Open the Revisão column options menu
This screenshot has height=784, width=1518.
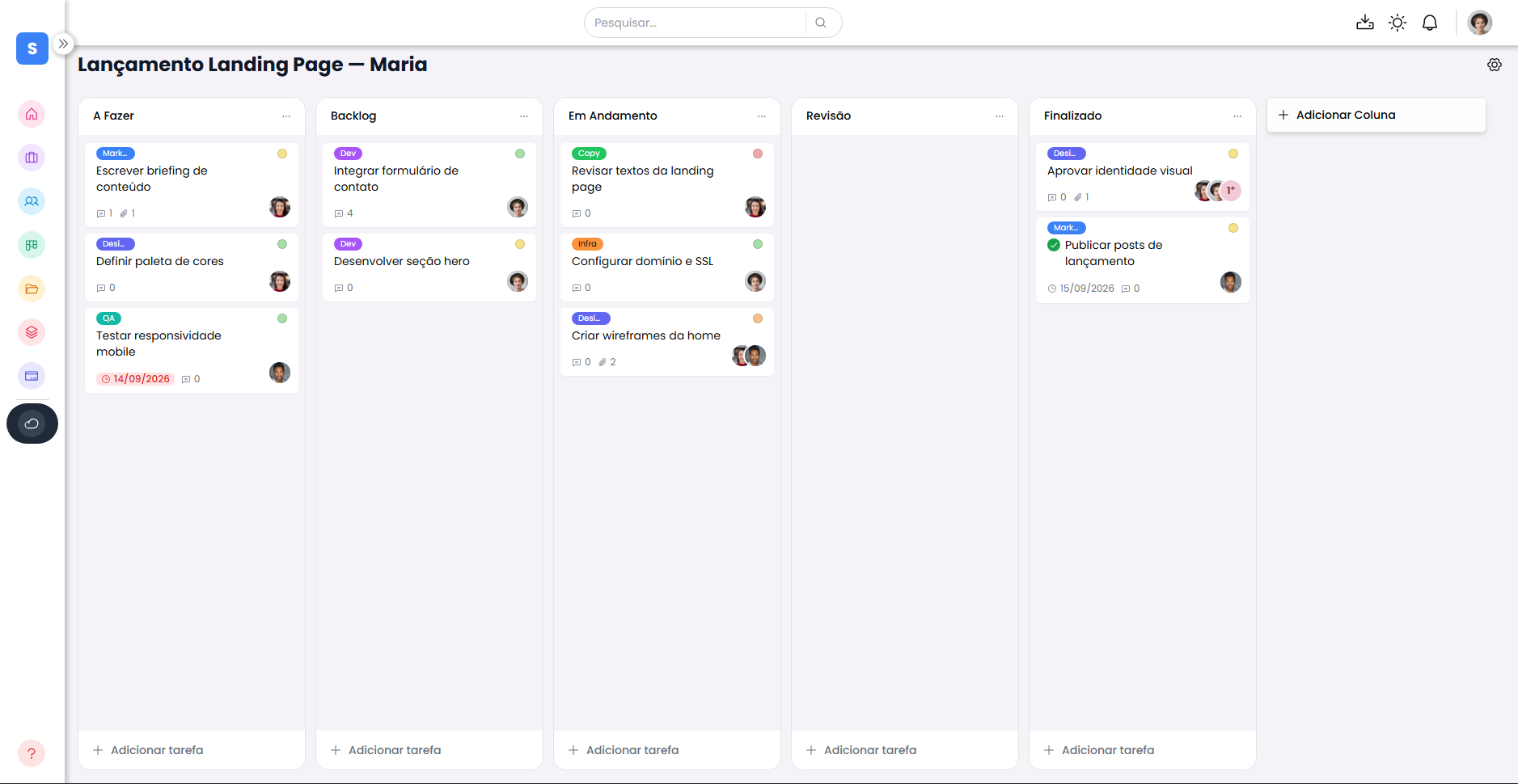[1000, 116]
